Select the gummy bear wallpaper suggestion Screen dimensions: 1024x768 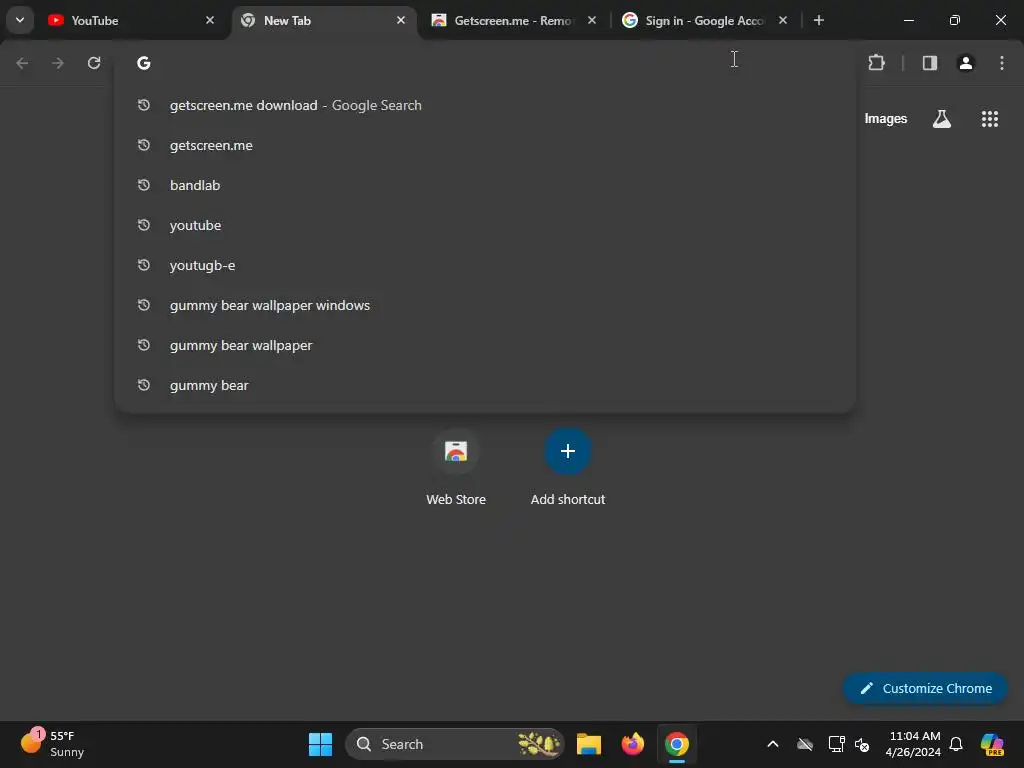pos(485,345)
